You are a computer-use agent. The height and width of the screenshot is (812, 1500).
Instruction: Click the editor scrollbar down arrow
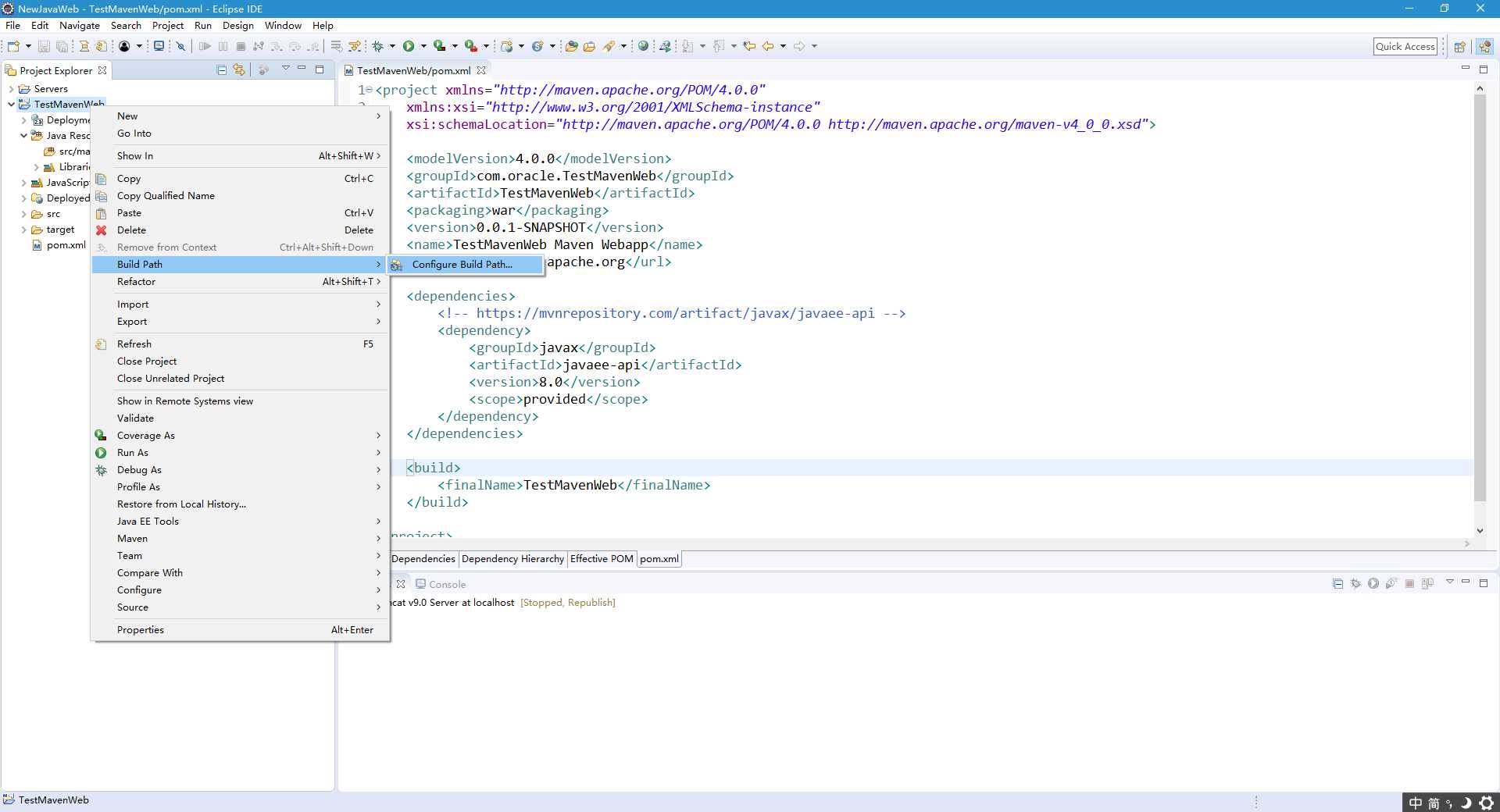tap(1480, 530)
